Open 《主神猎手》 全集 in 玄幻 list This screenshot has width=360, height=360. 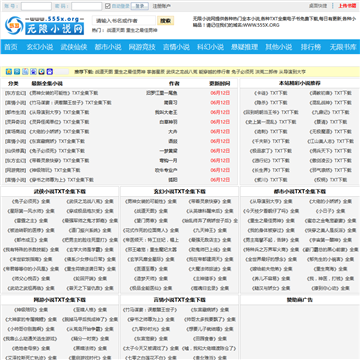210,279
